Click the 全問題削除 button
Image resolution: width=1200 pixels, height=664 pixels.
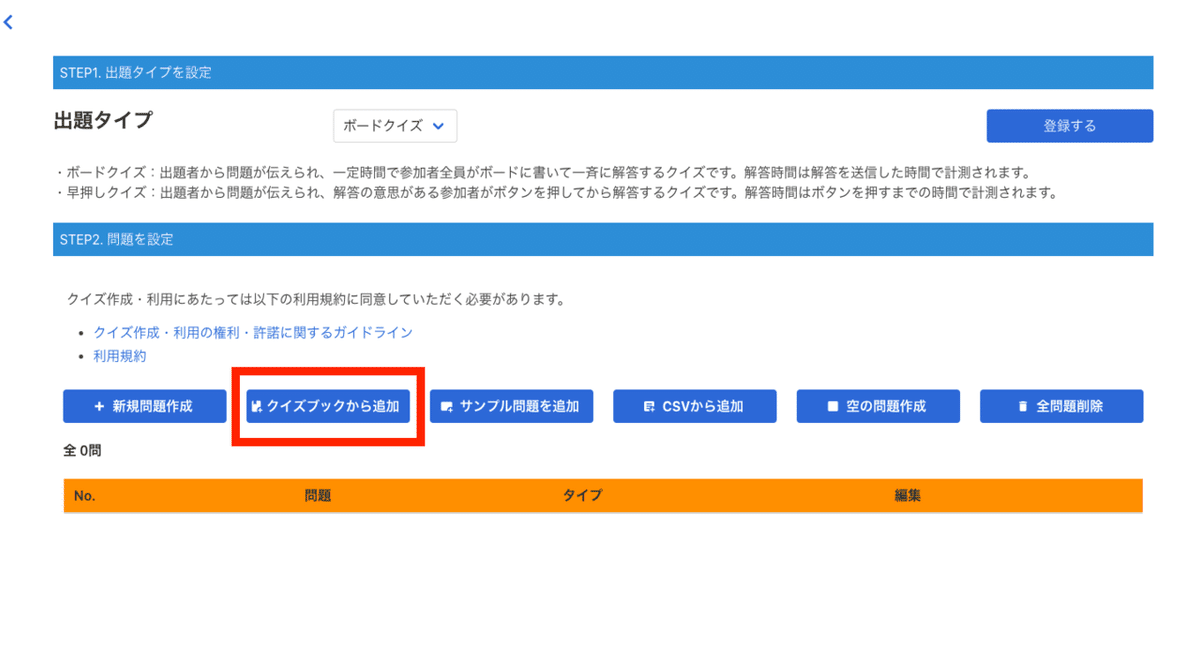point(1061,406)
